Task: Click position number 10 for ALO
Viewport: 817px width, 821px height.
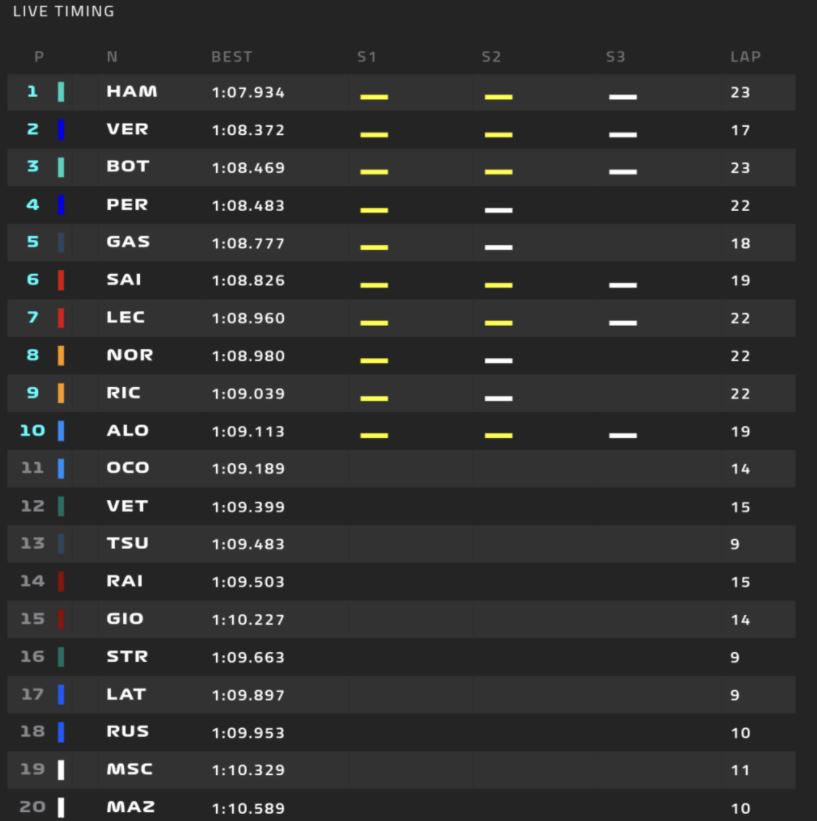Action: click(32, 430)
